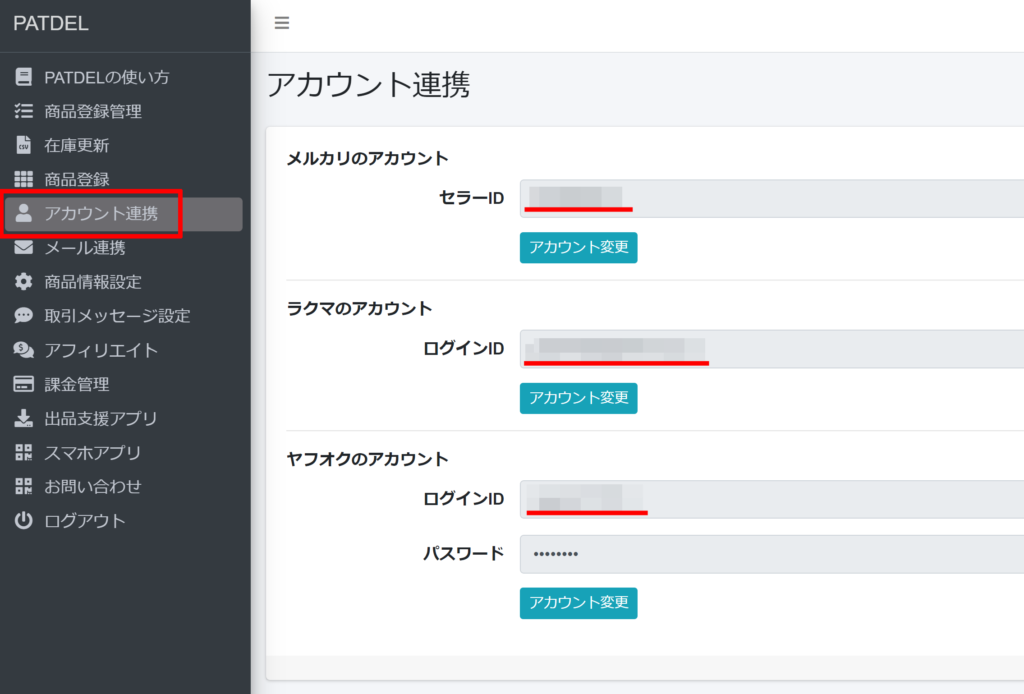Click the speech bubble icon beside 取引メッセージ設定
The width and height of the screenshot is (1024, 694).
[24, 316]
